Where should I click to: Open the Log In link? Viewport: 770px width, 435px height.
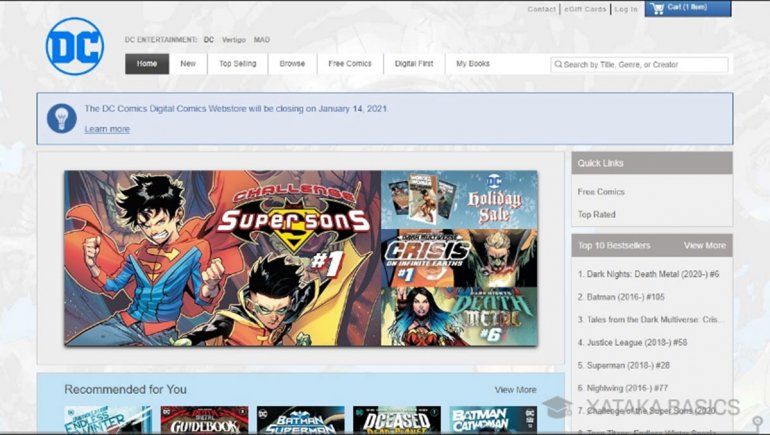pos(626,9)
